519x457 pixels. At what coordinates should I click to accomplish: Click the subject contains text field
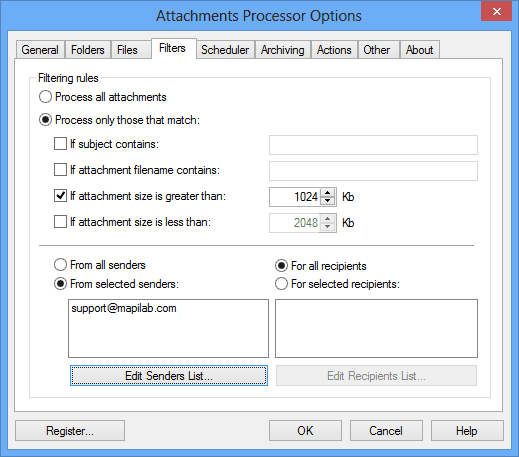(373, 145)
